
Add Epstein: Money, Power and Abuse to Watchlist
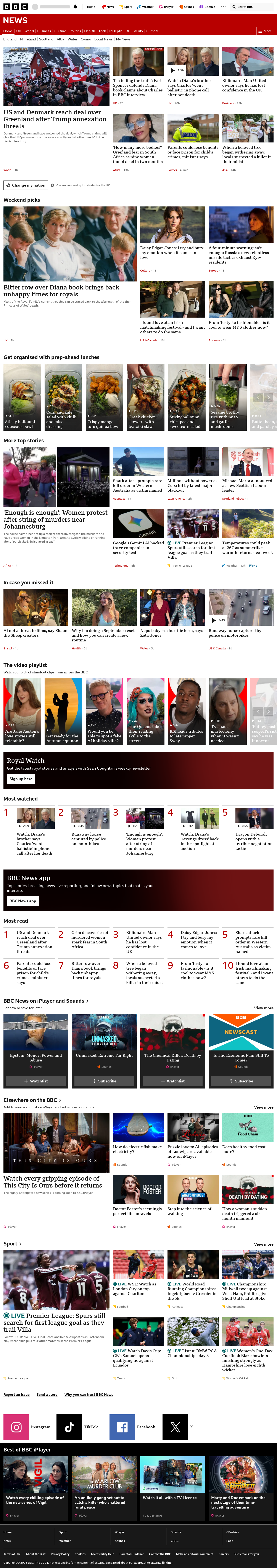36,1081
